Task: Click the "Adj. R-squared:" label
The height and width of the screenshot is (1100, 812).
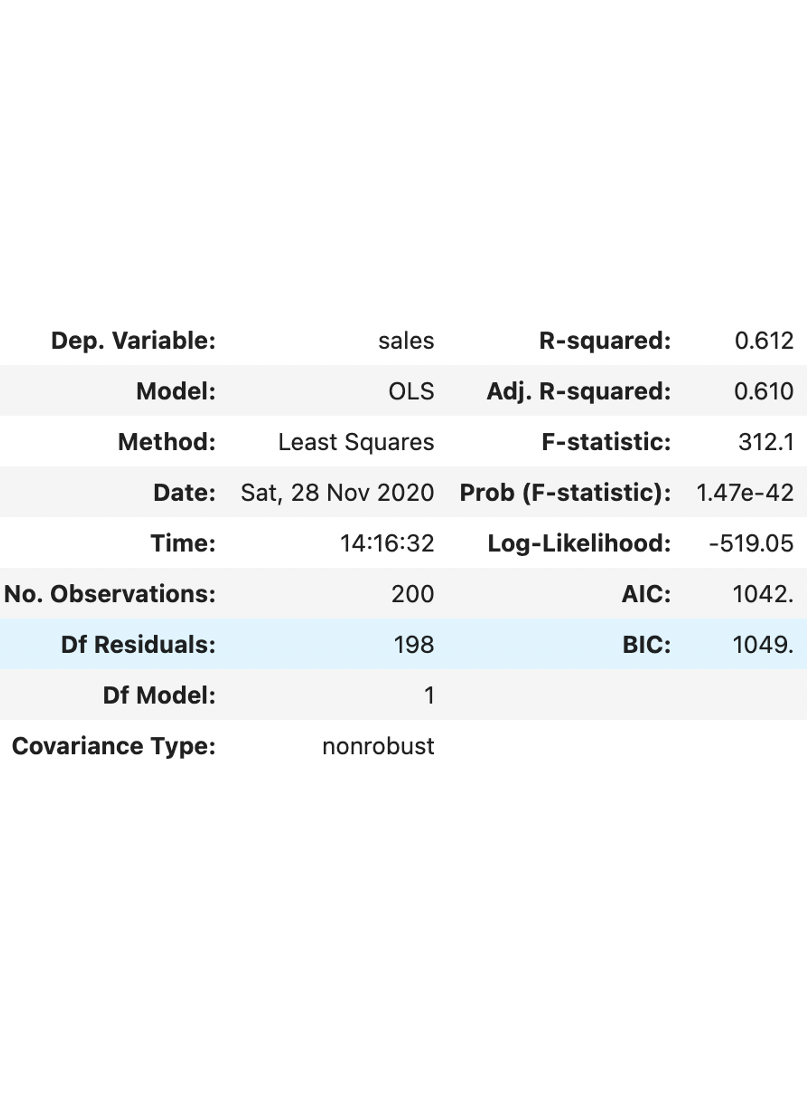Action: pyautogui.click(x=578, y=392)
